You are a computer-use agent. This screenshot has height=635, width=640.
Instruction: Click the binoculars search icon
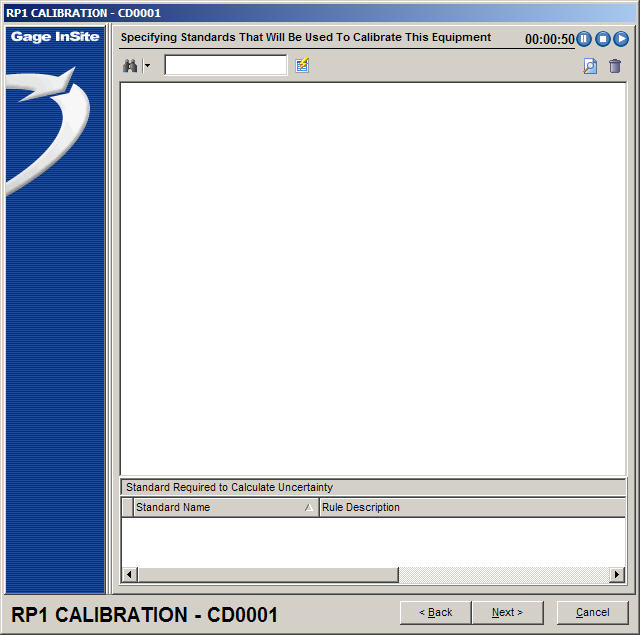(x=129, y=66)
